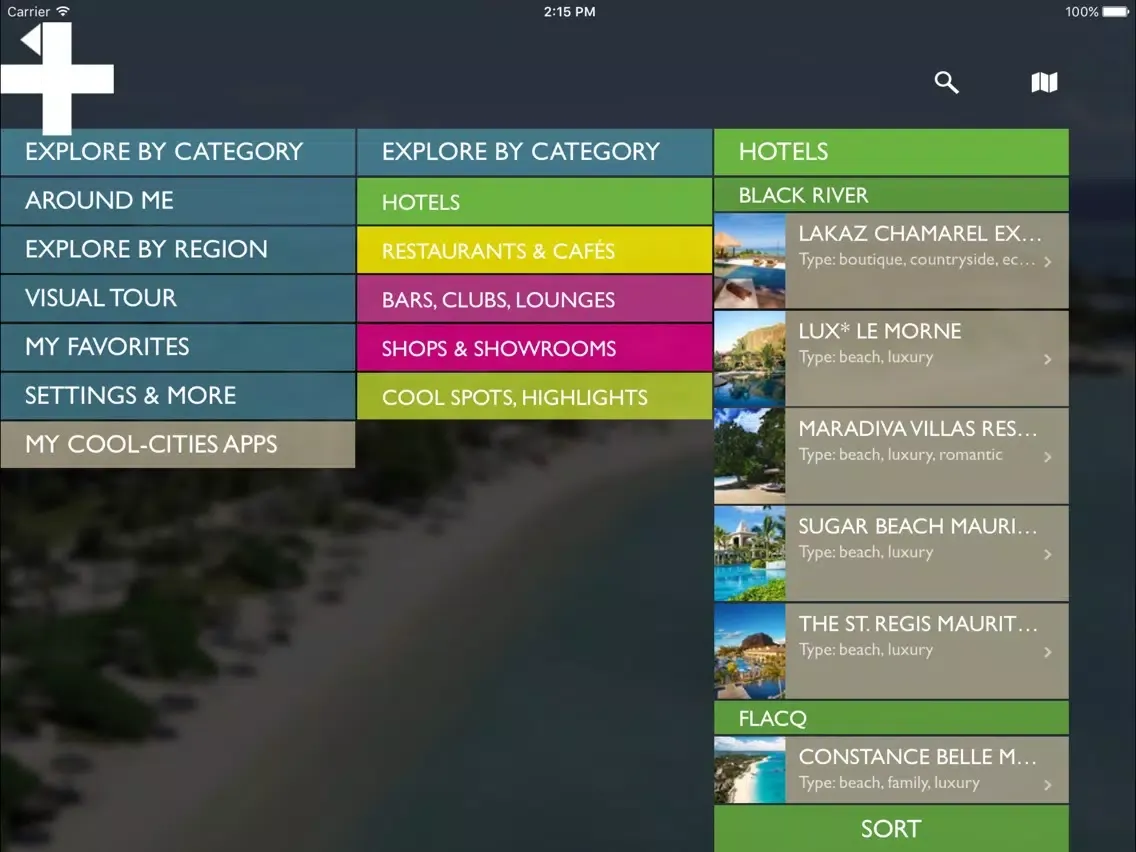Click the LUX* LE MORNE title
Viewport: 1136px width, 852px height.
880,331
